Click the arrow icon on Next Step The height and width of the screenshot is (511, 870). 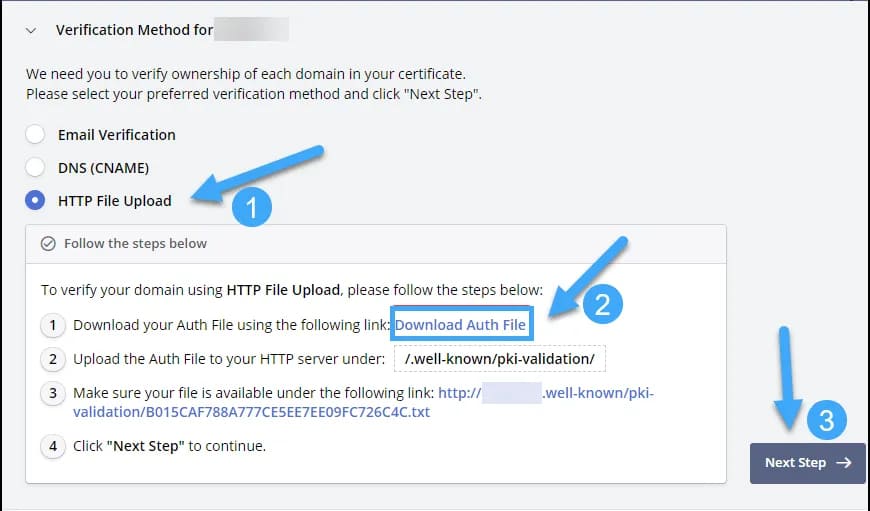click(842, 463)
